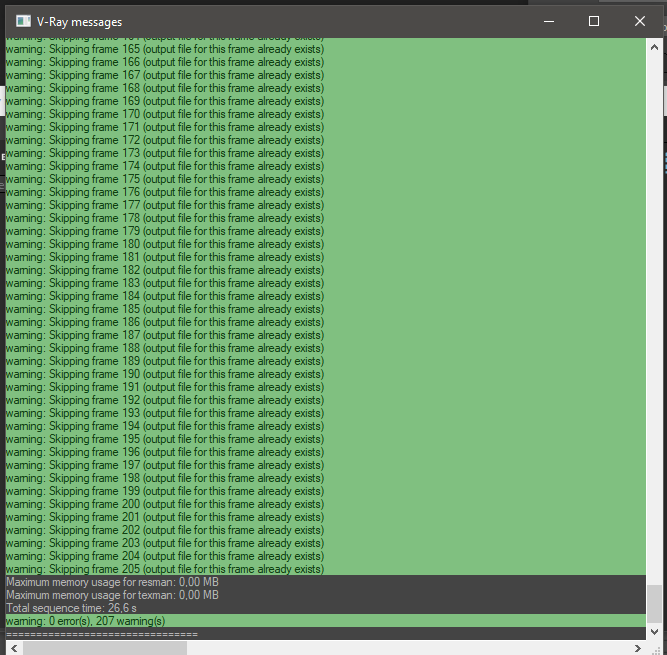Click empty vertical scrollbar track above thumb
This screenshot has height=655, width=667.
click(654, 300)
